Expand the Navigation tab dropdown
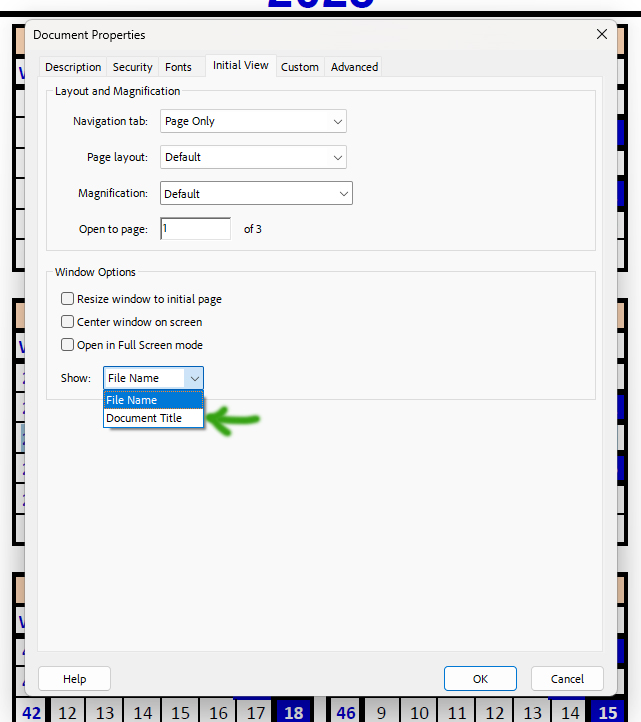The image size is (641, 722). tap(253, 121)
